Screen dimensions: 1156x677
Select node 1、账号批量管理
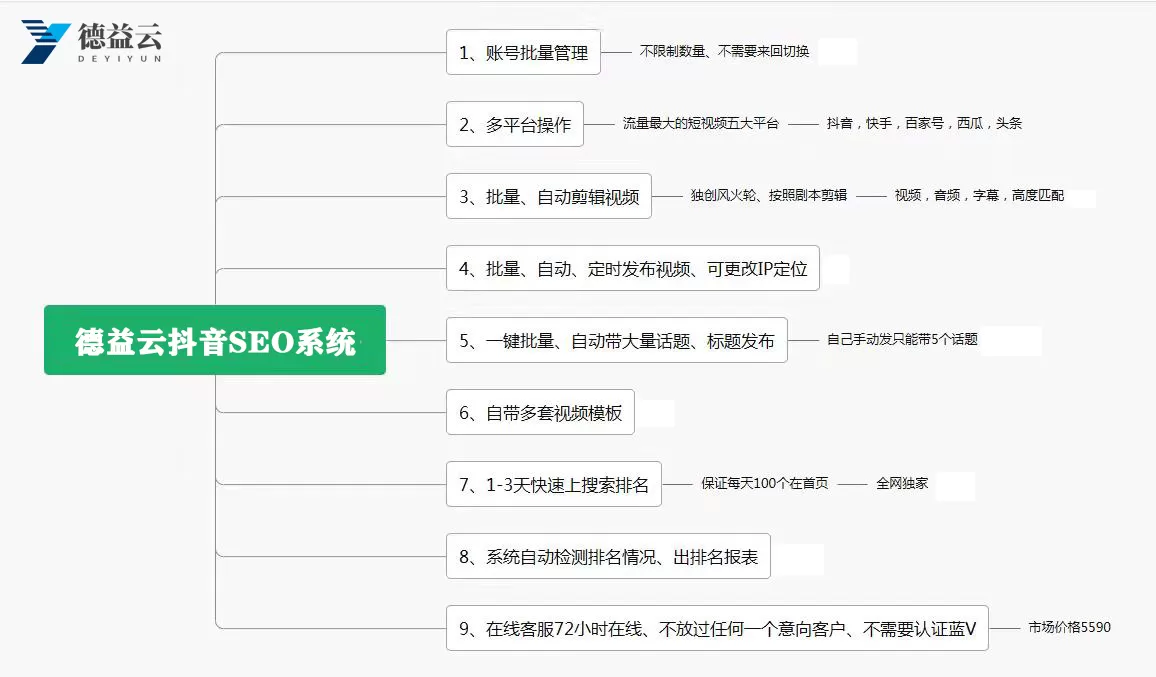[523, 52]
